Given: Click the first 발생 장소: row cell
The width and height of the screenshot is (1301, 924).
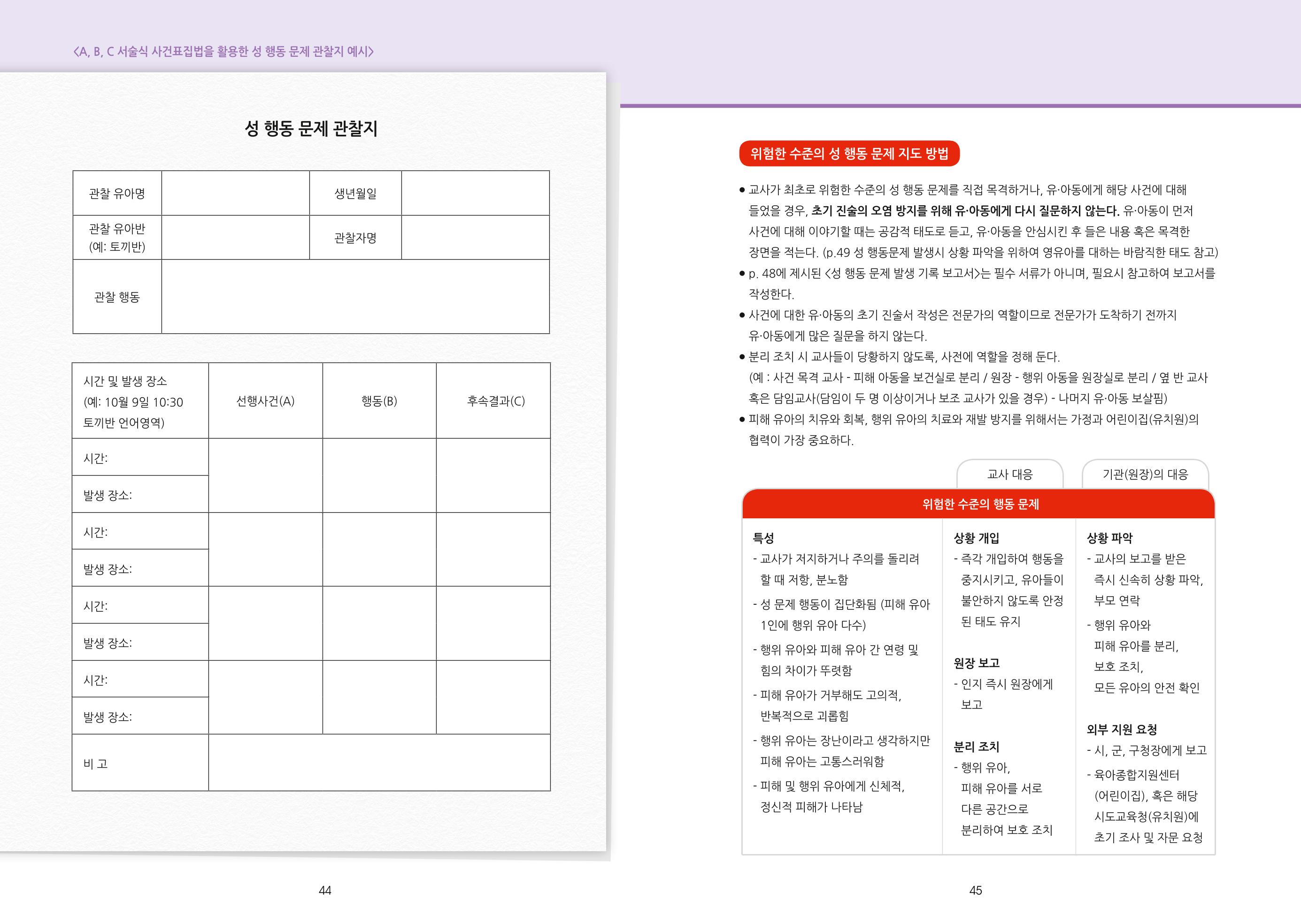Looking at the screenshot, I should [140, 494].
